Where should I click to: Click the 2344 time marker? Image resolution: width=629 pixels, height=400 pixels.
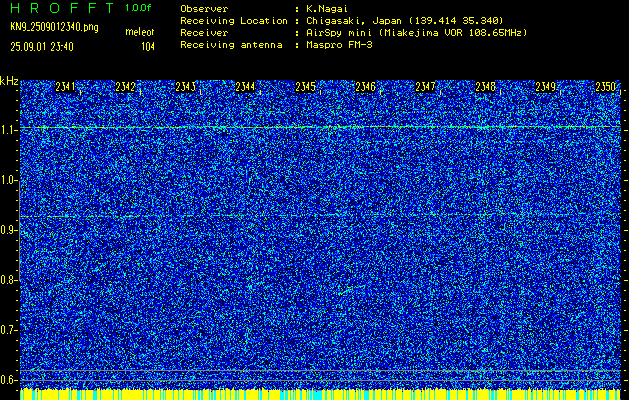[x=245, y=87]
